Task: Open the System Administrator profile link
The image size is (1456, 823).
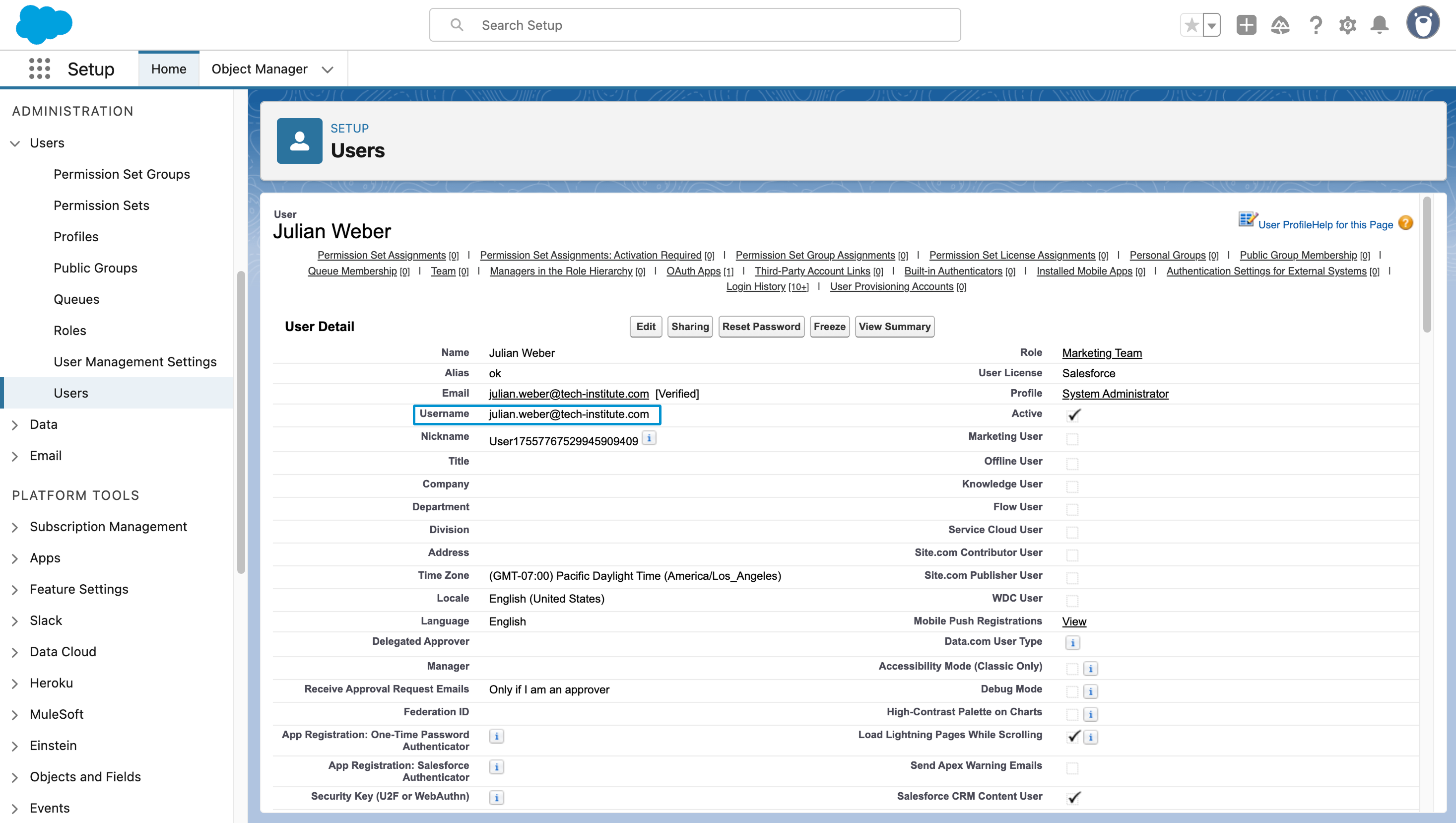Action: click(x=1115, y=394)
